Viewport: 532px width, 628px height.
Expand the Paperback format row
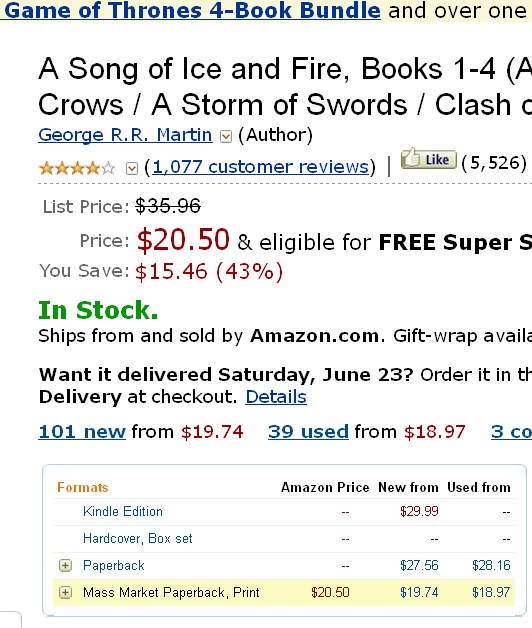point(65,566)
